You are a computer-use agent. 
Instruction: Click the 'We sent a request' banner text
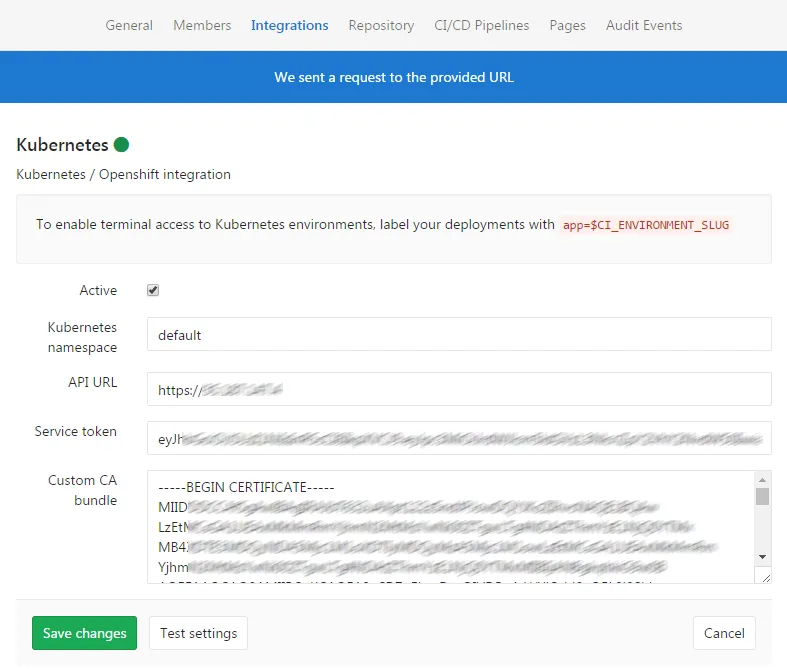[x=394, y=77]
